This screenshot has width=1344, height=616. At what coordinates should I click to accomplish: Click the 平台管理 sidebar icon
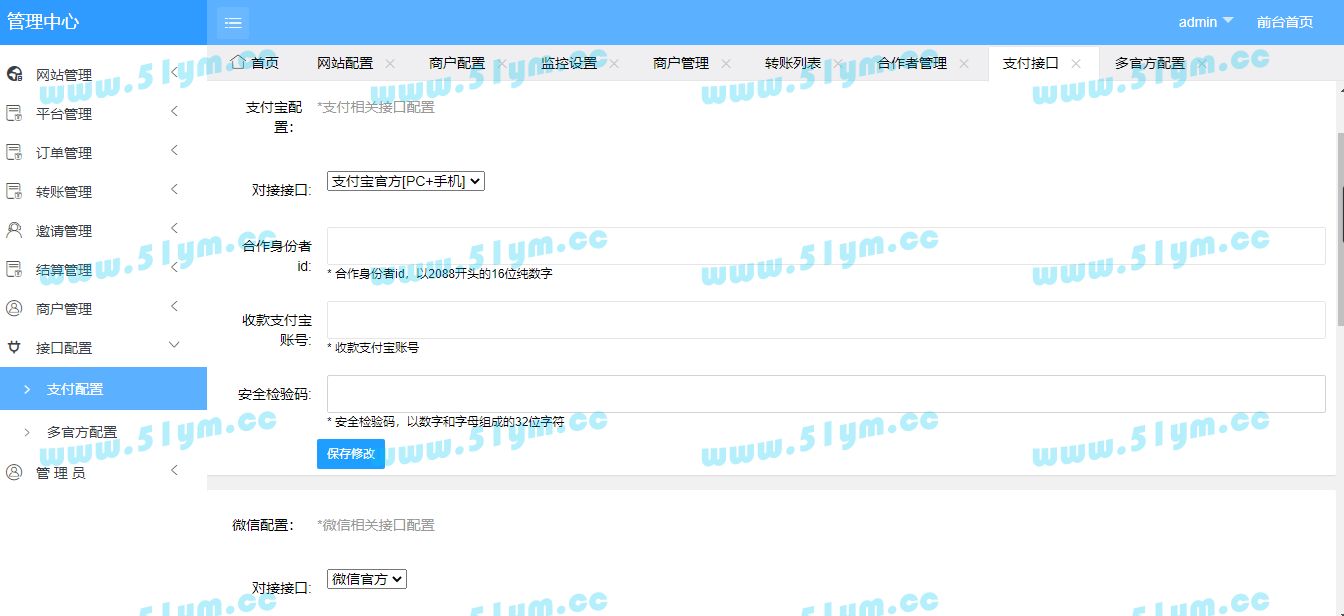pos(14,113)
